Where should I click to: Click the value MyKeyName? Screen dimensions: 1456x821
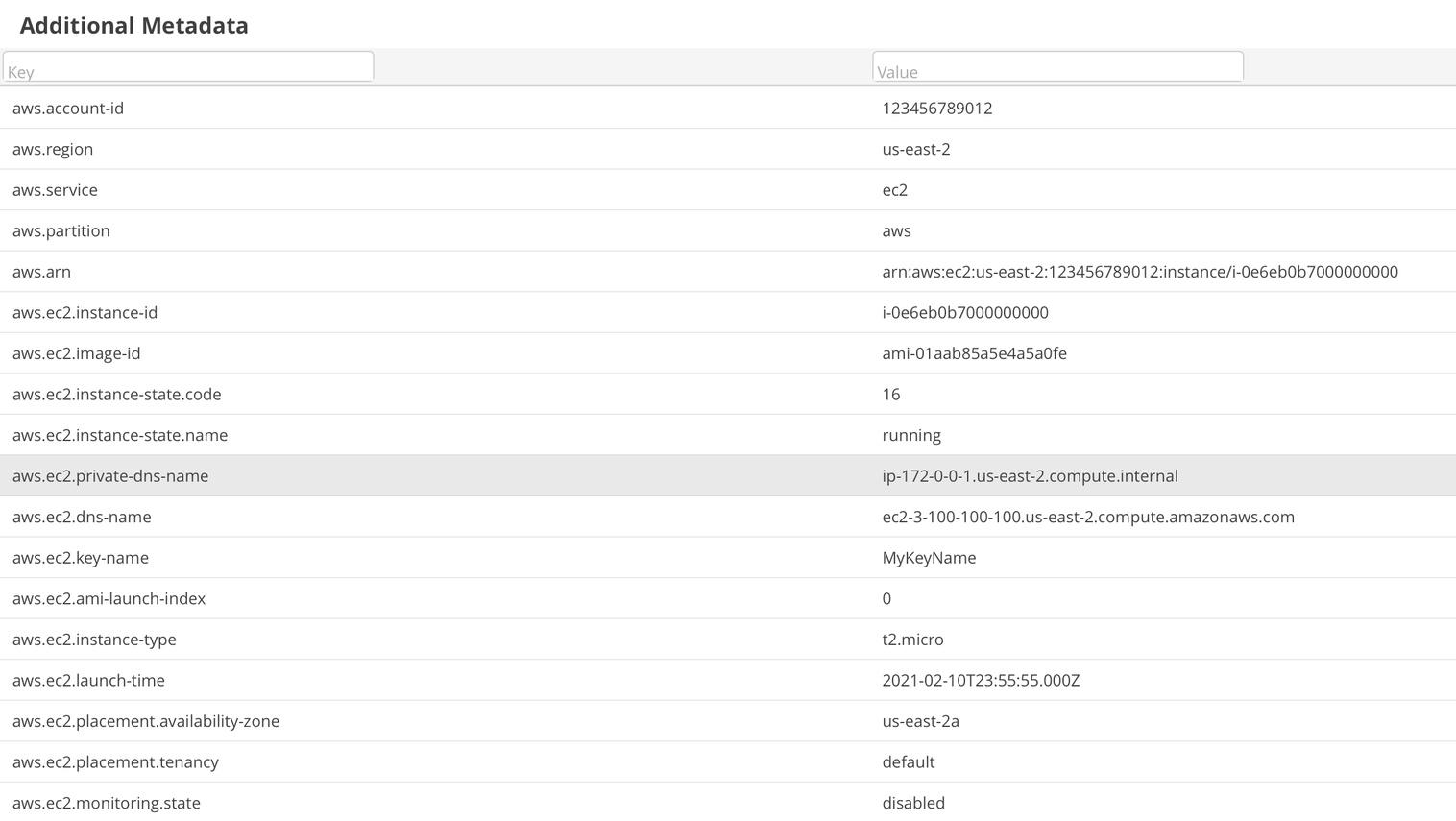tap(929, 558)
